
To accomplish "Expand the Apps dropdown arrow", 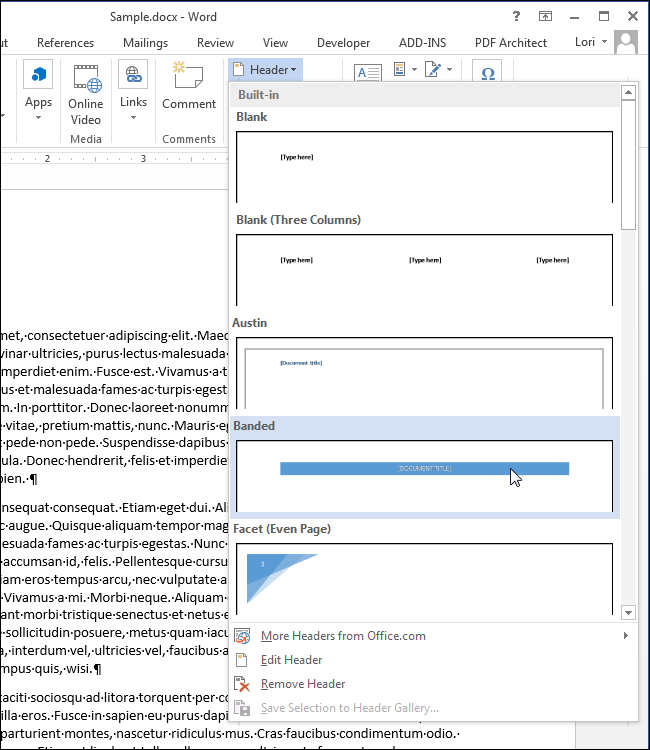I will (x=38, y=118).
